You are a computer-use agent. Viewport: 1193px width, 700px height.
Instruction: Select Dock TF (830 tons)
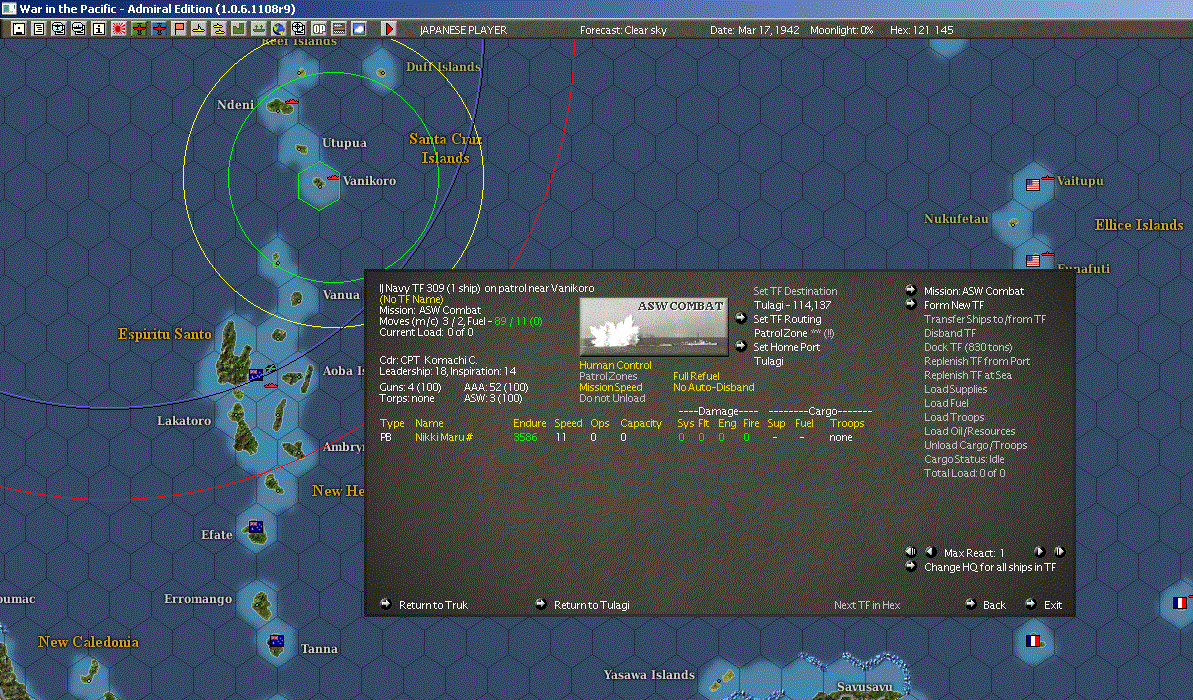968,347
